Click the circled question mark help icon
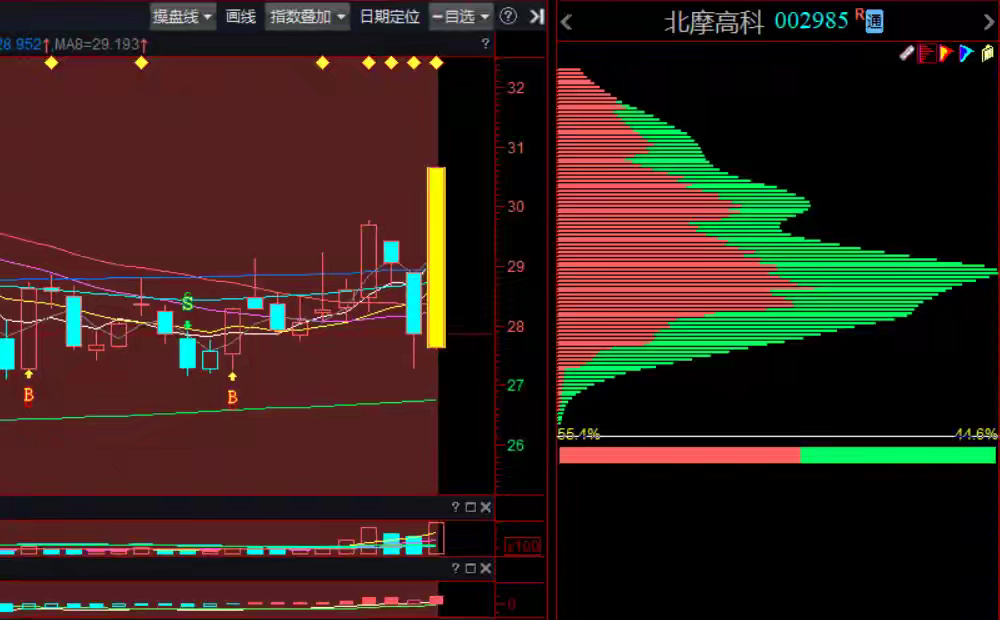 [508, 16]
